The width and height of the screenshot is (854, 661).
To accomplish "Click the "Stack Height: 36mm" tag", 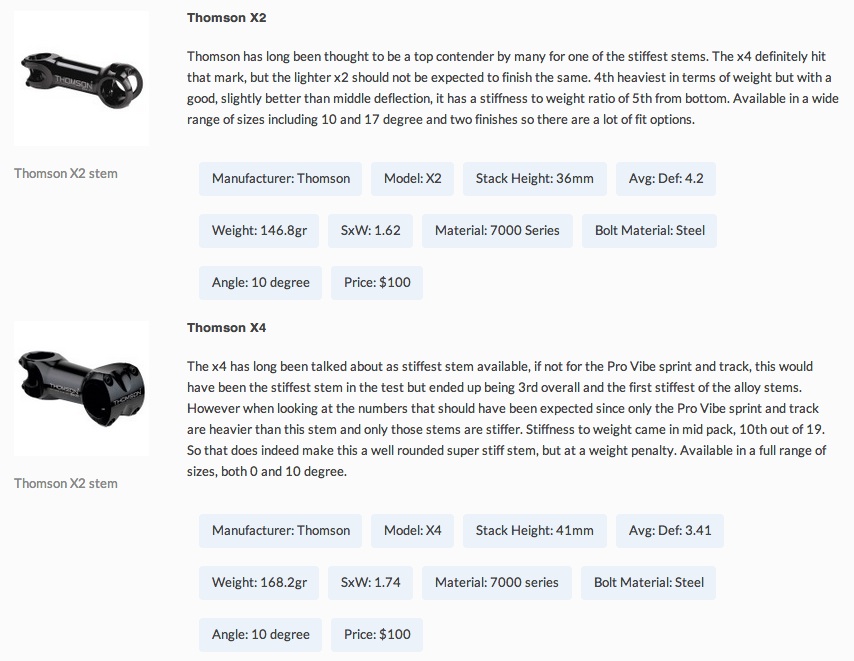I will [x=534, y=179].
